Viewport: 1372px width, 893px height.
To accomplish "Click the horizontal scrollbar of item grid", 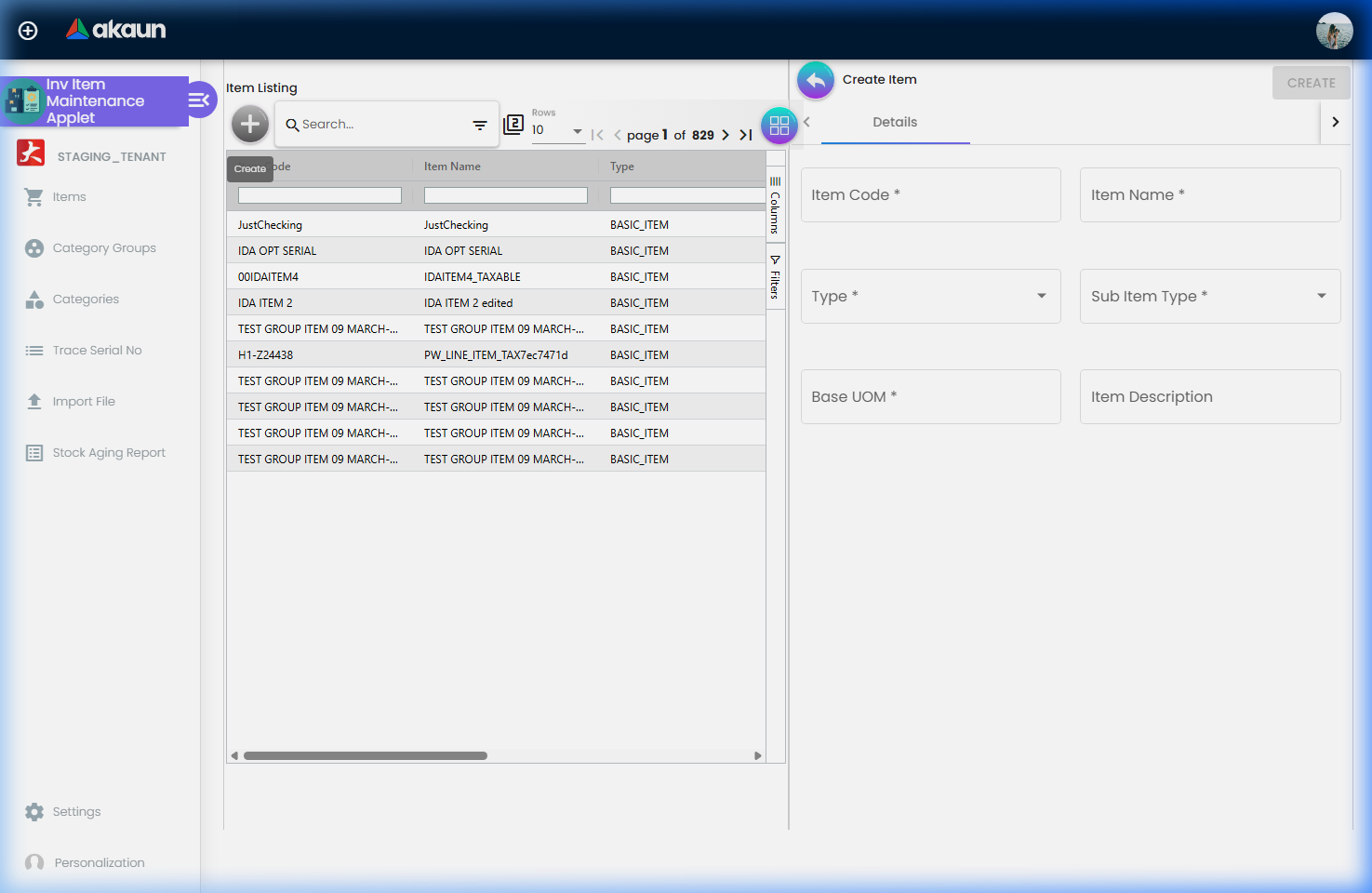I will 365,756.
